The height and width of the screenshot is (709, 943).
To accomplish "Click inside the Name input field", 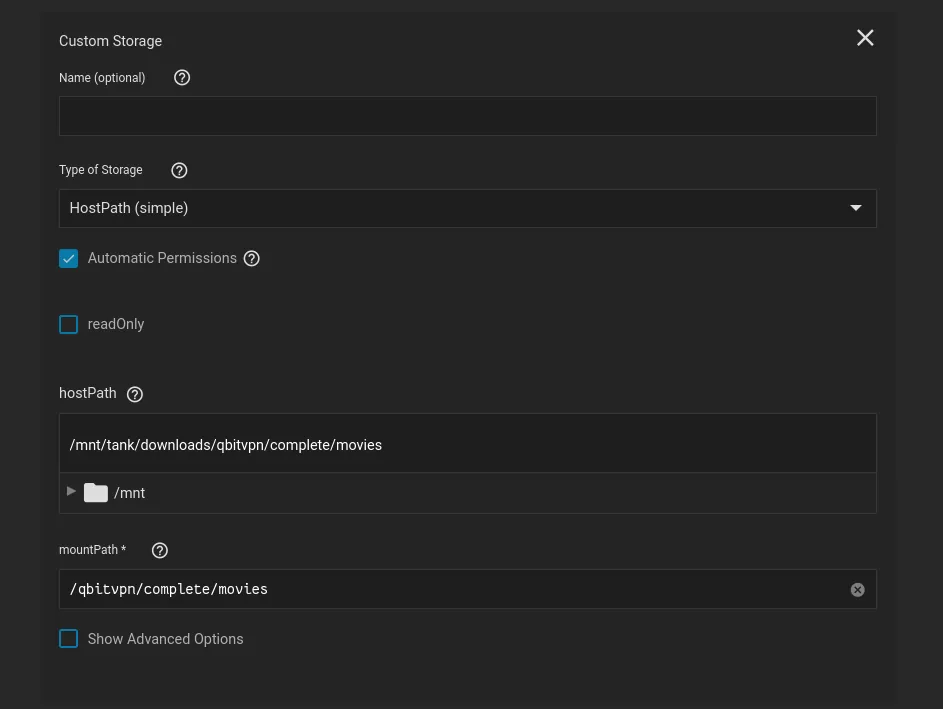I will click(x=467, y=115).
